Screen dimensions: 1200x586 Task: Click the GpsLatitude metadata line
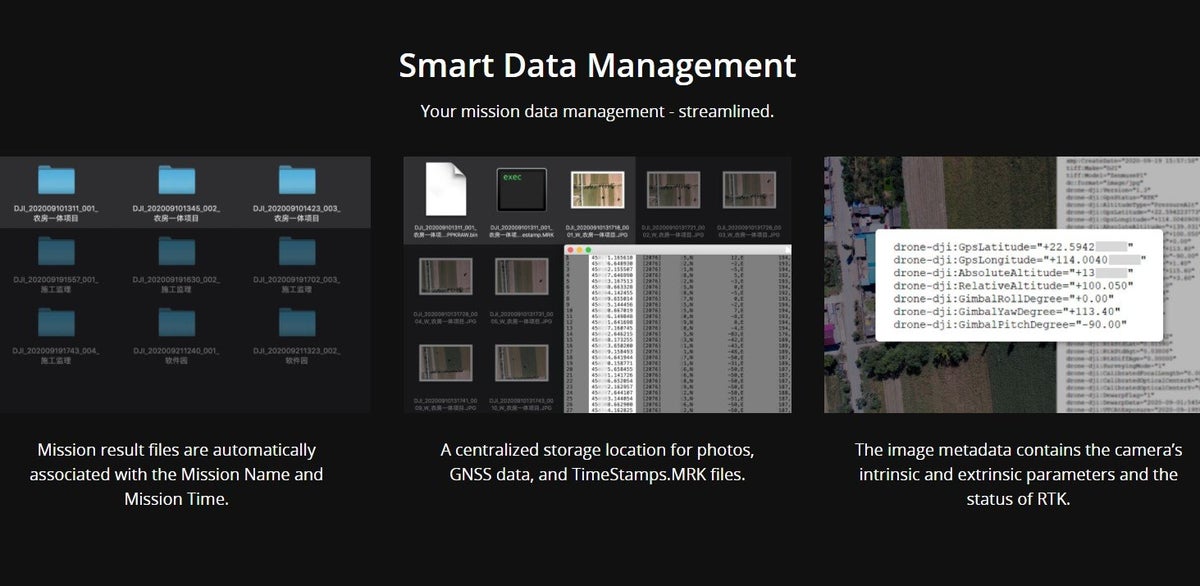point(1012,246)
